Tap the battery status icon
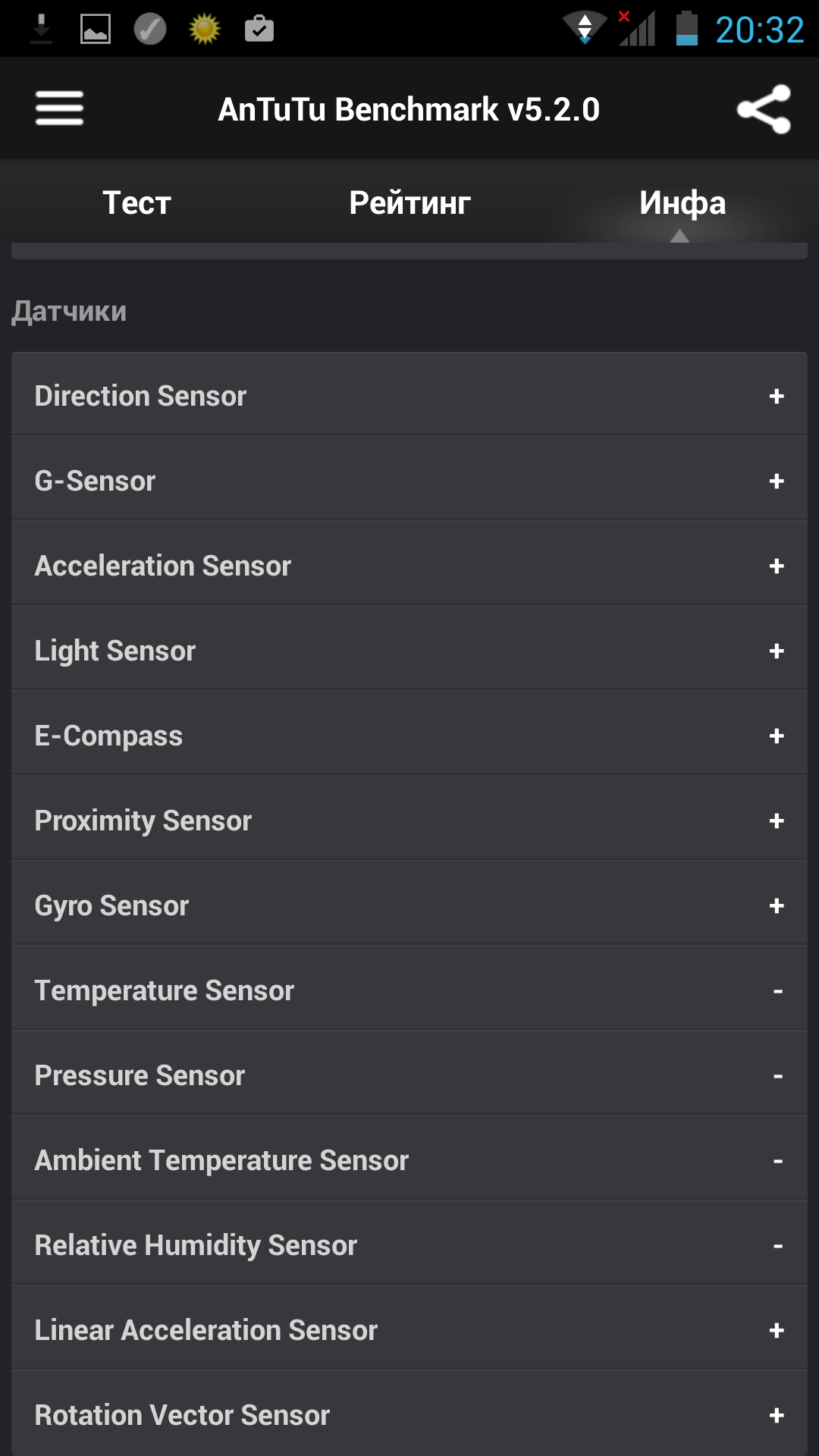Image resolution: width=819 pixels, height=1456 pixels. [x=687, y=29]
